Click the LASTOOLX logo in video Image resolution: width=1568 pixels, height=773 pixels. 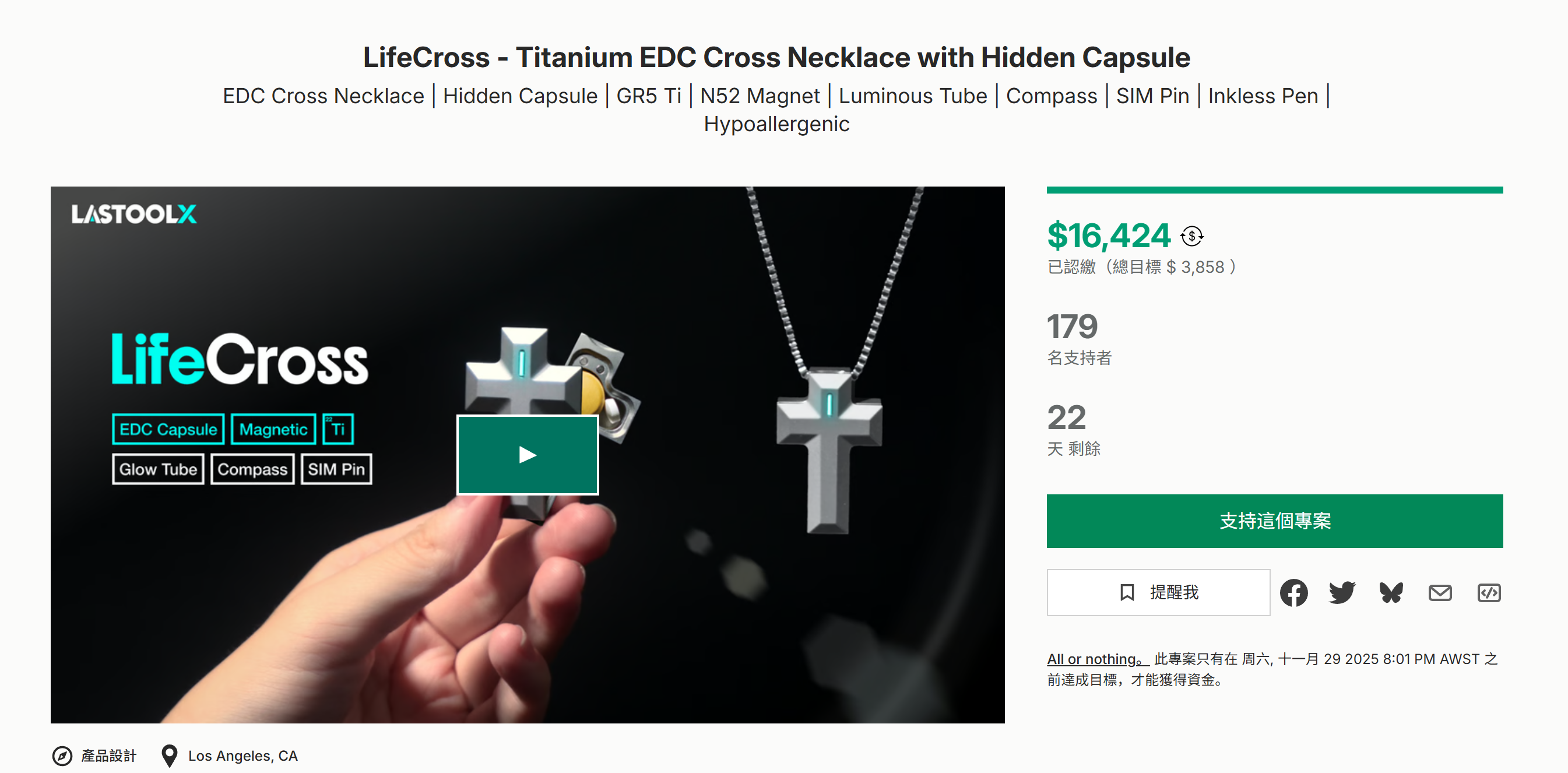(x=134, y=215)
